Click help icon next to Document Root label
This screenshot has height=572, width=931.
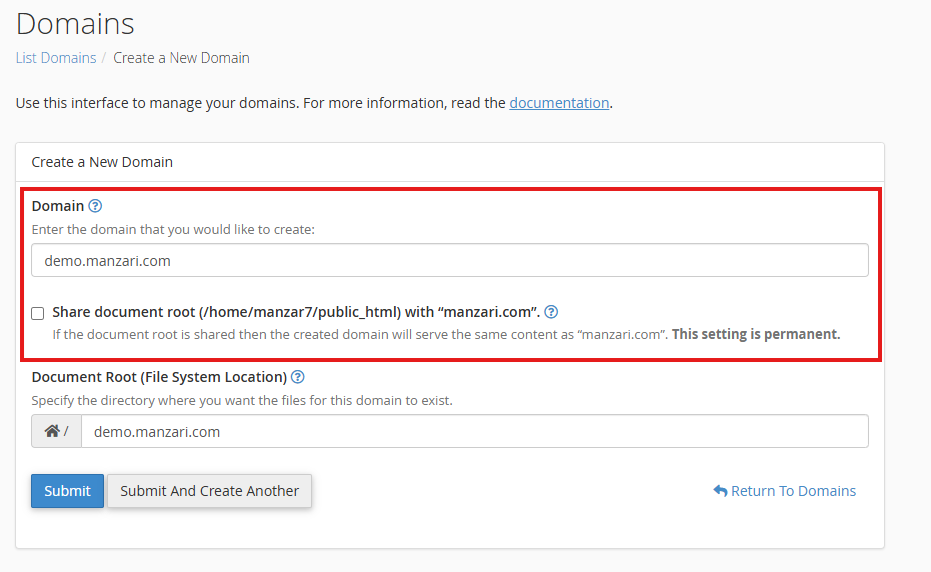(x=297, y=377)
